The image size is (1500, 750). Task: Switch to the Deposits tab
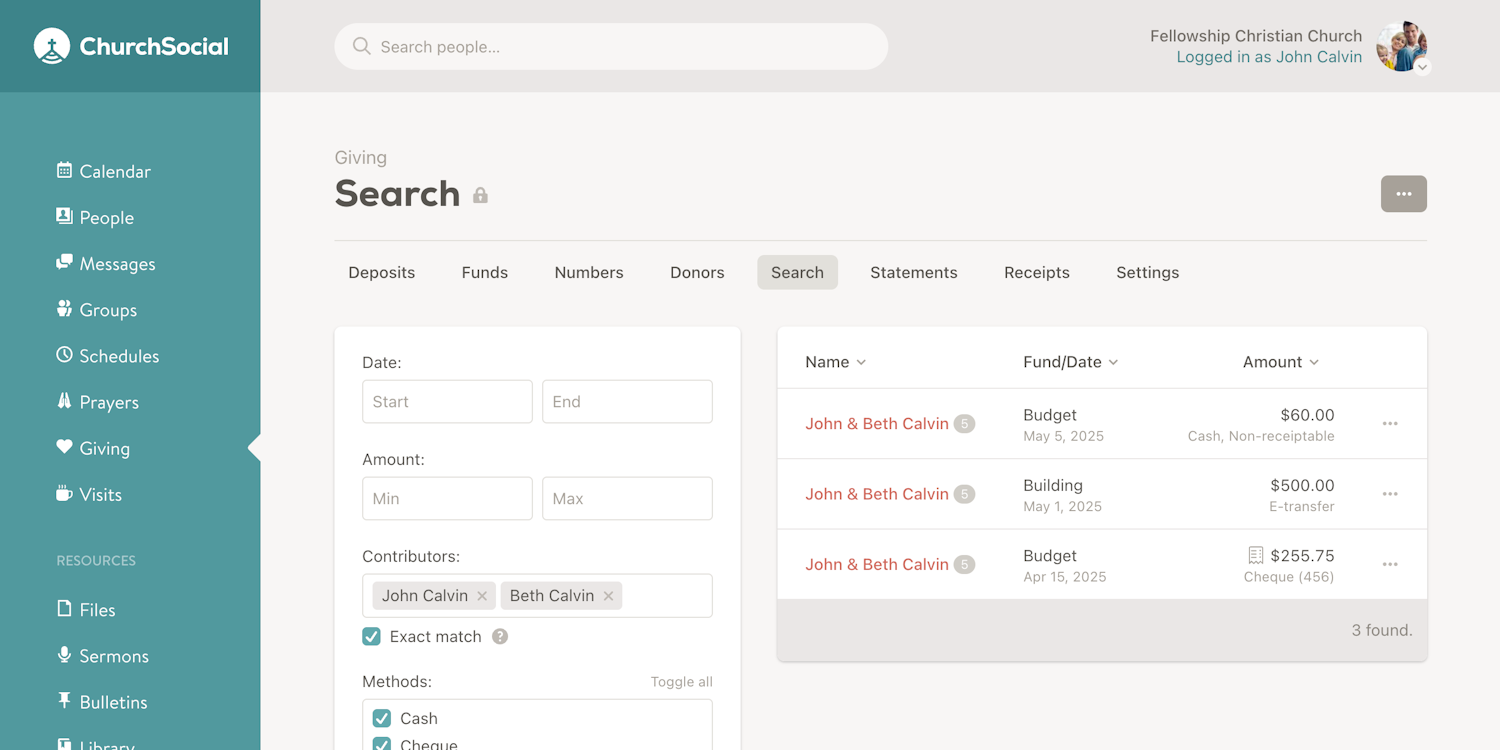pyautogui.click(x=381, y=272)
